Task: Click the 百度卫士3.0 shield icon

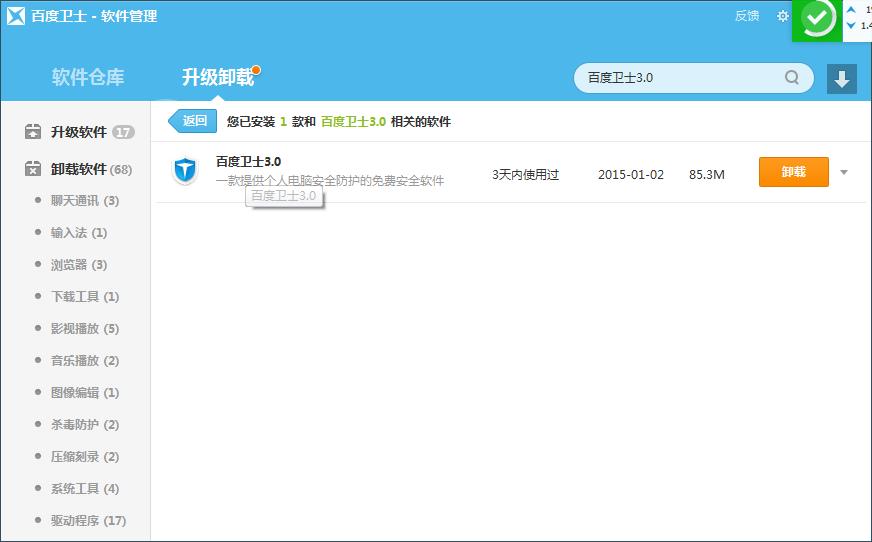Action: pyautogui.click(x=185, y=170)
